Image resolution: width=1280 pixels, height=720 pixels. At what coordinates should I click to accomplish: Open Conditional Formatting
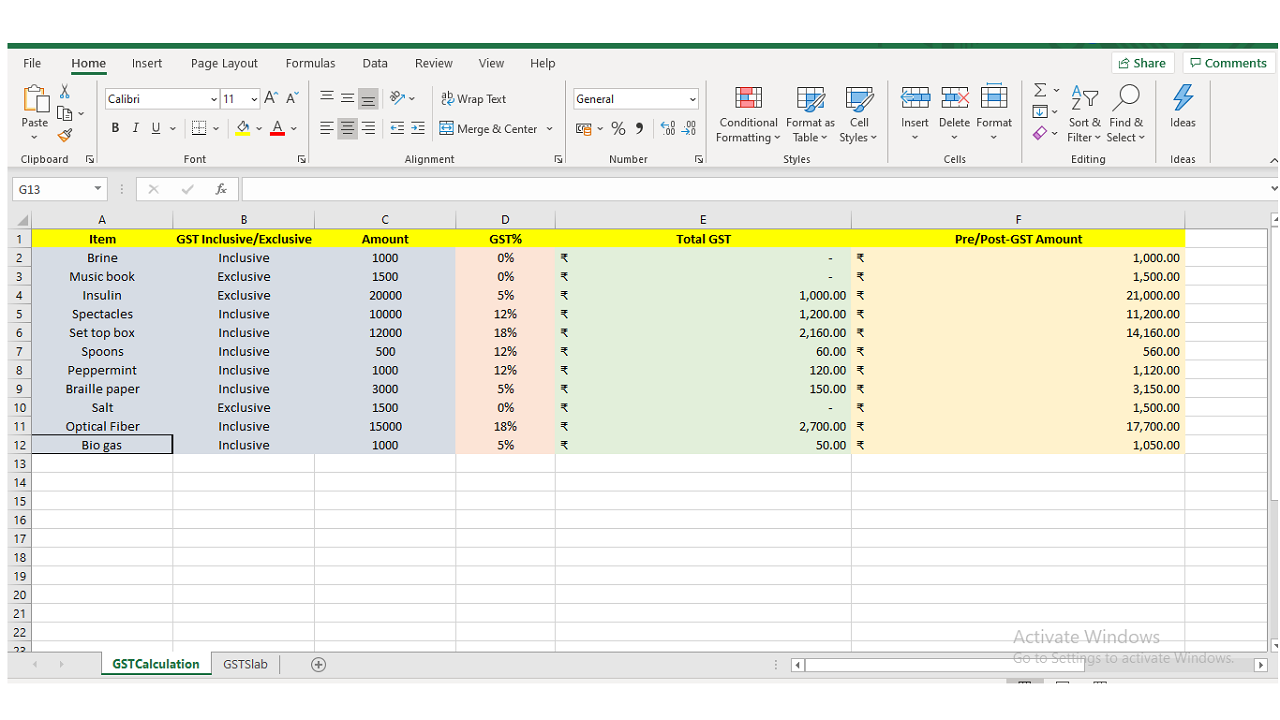(748, 115)
